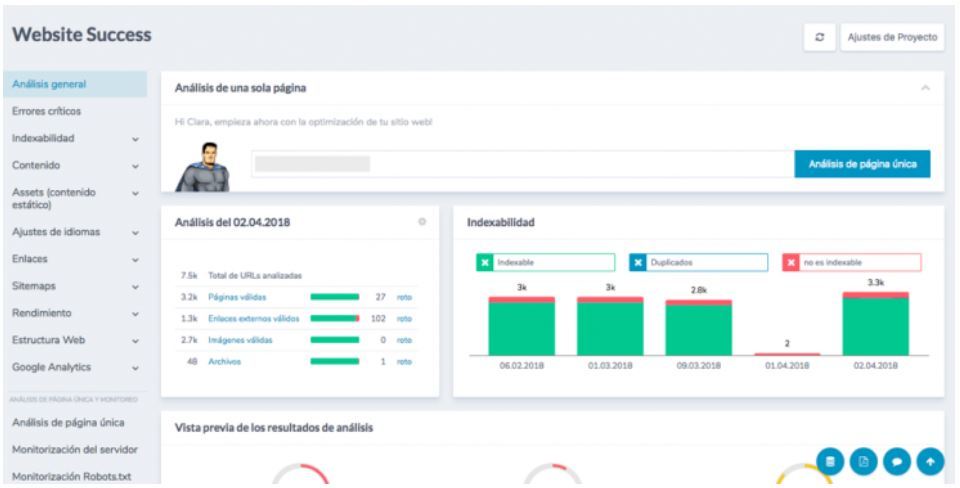The height and width of the screenshot is (488, 960).
Task: Click the up-arrow back-to-top floating button
Action: coord(931,462)
